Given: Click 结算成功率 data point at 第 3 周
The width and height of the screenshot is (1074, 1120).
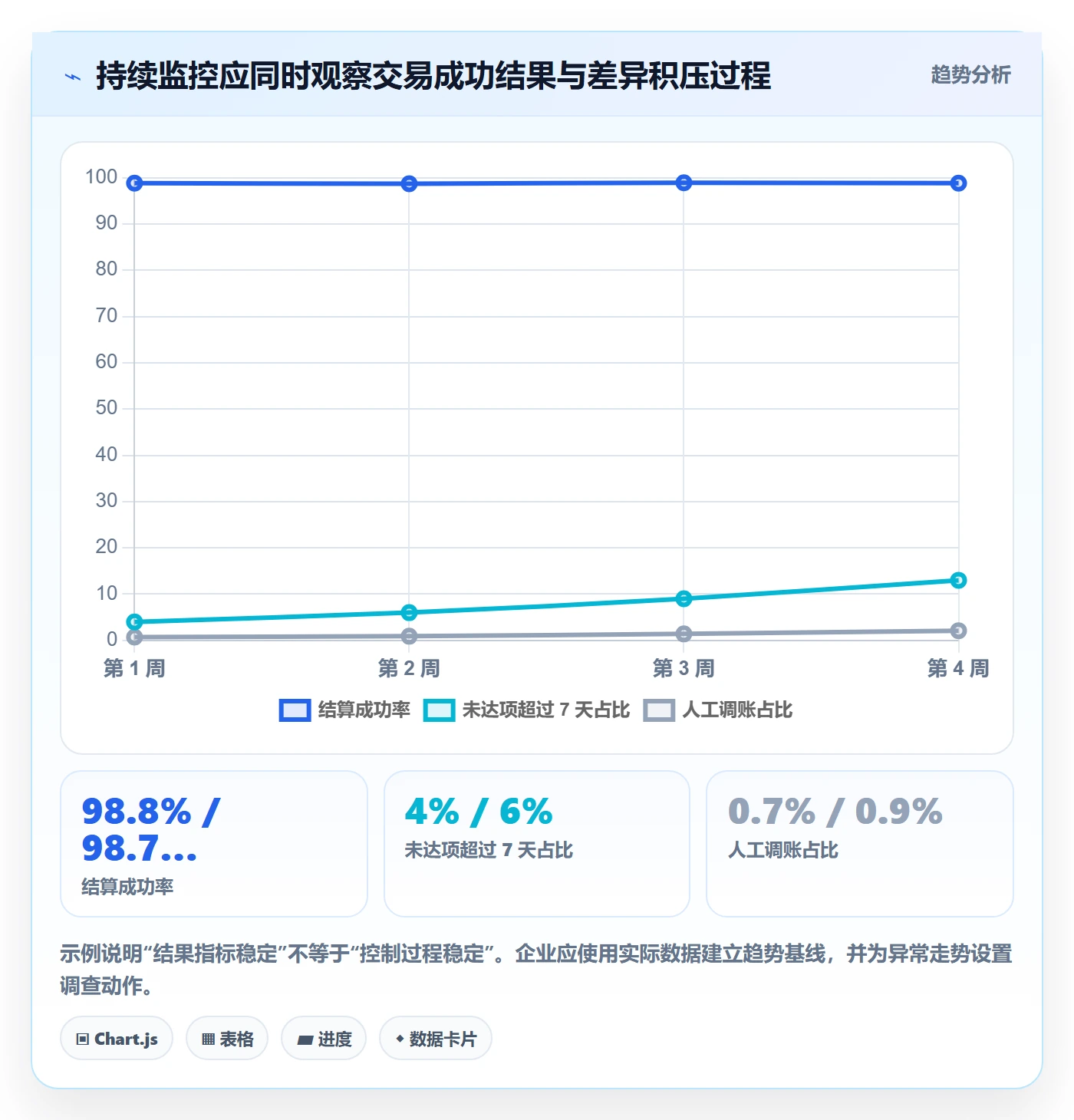Looking at the screenshot, I should click(x=684, y=183).
